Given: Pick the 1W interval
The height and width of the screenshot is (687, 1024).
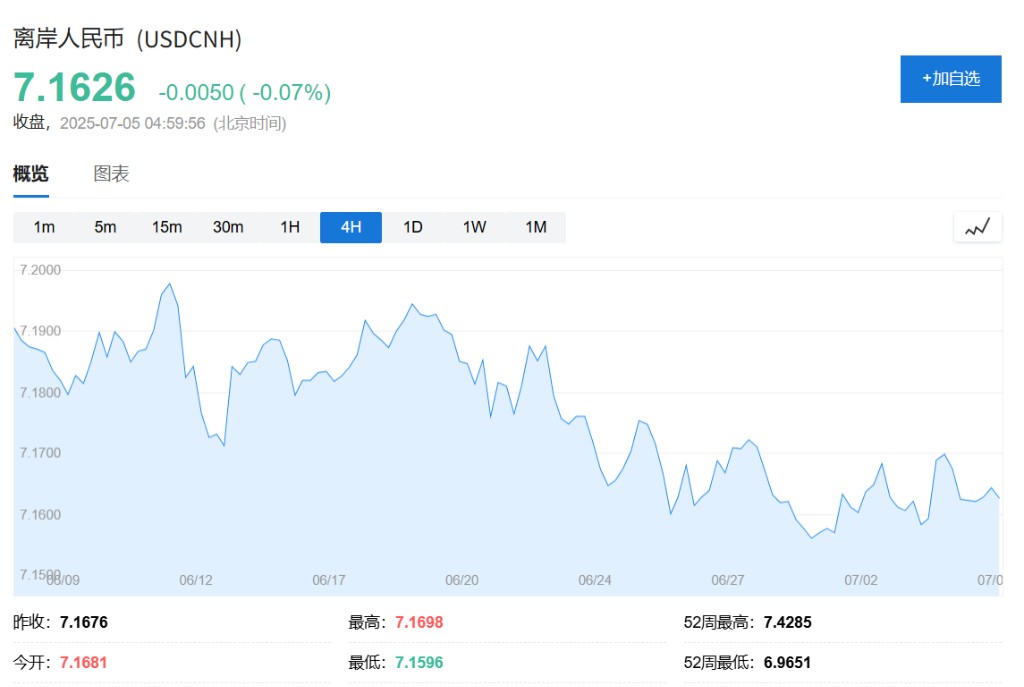Looking at the screenshot, I should [474, 227].
